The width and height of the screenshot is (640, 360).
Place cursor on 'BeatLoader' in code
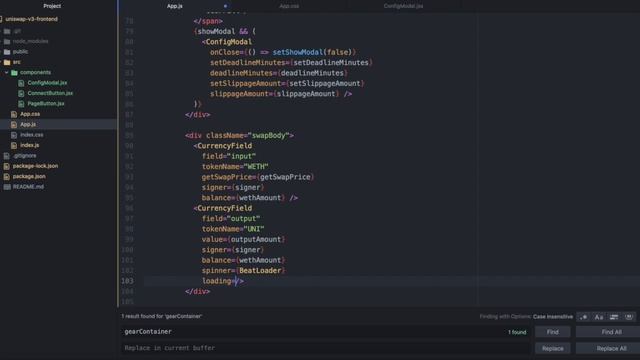(x=260, y=271)
